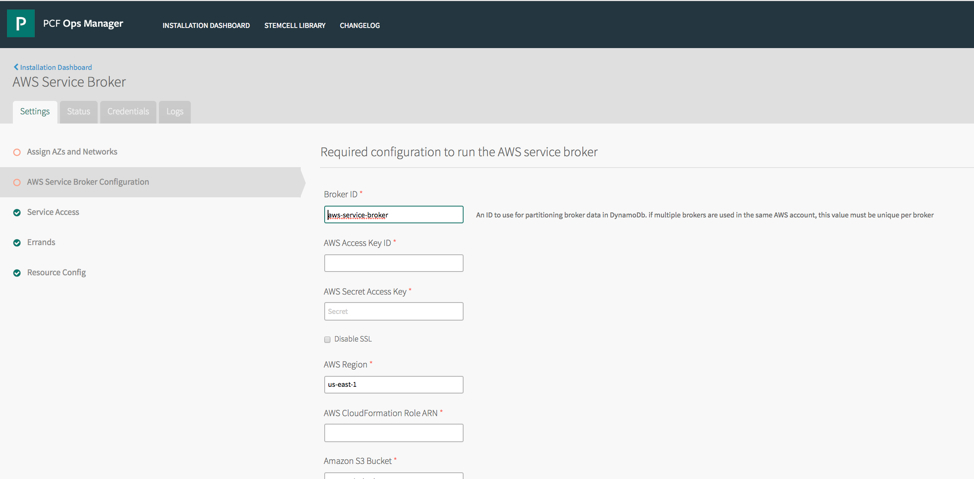Viewport: 974px width, 479px height.
Task: Click the green checkmark next to Resource Config
Action: pyautogui.click(x=17, y=273)
